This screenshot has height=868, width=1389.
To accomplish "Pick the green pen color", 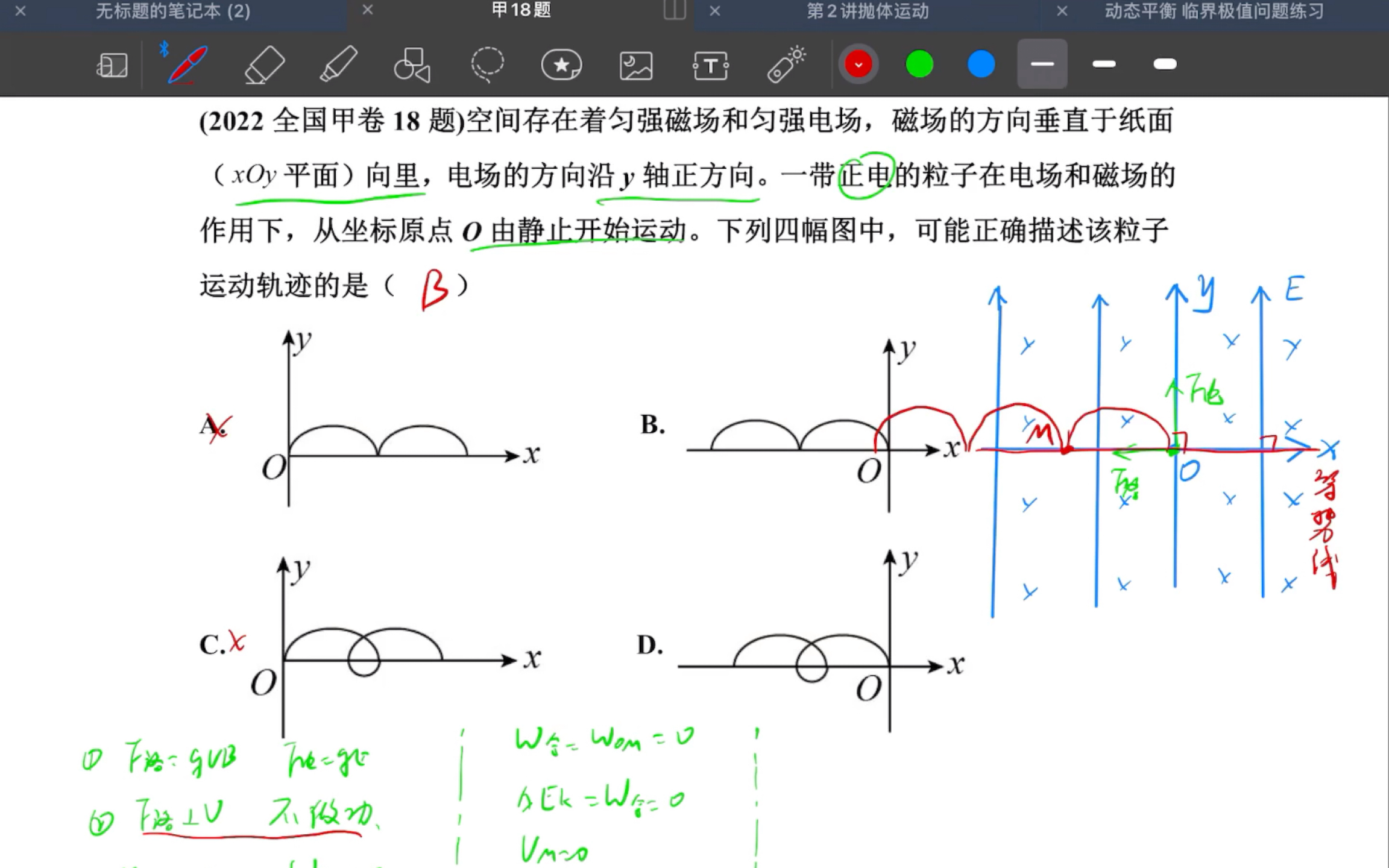I will (x=919, y=64).
